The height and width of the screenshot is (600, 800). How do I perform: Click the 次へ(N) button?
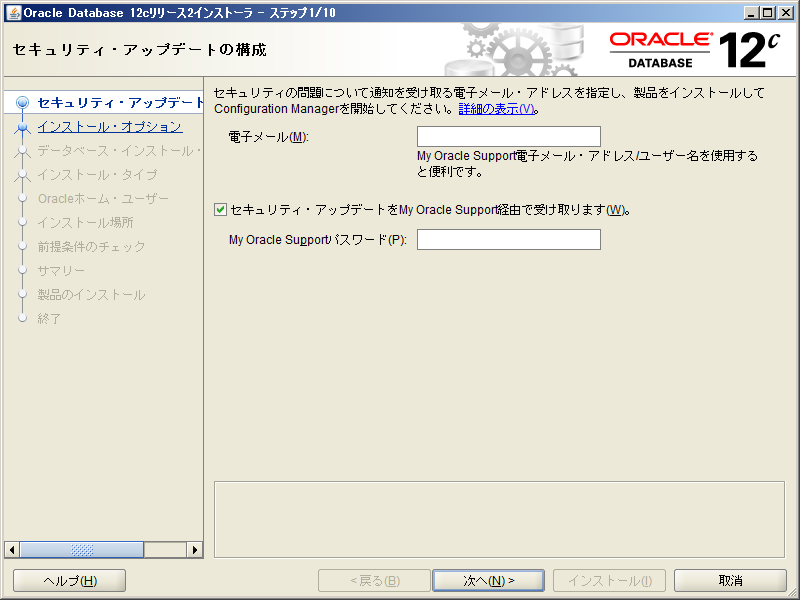488,580
